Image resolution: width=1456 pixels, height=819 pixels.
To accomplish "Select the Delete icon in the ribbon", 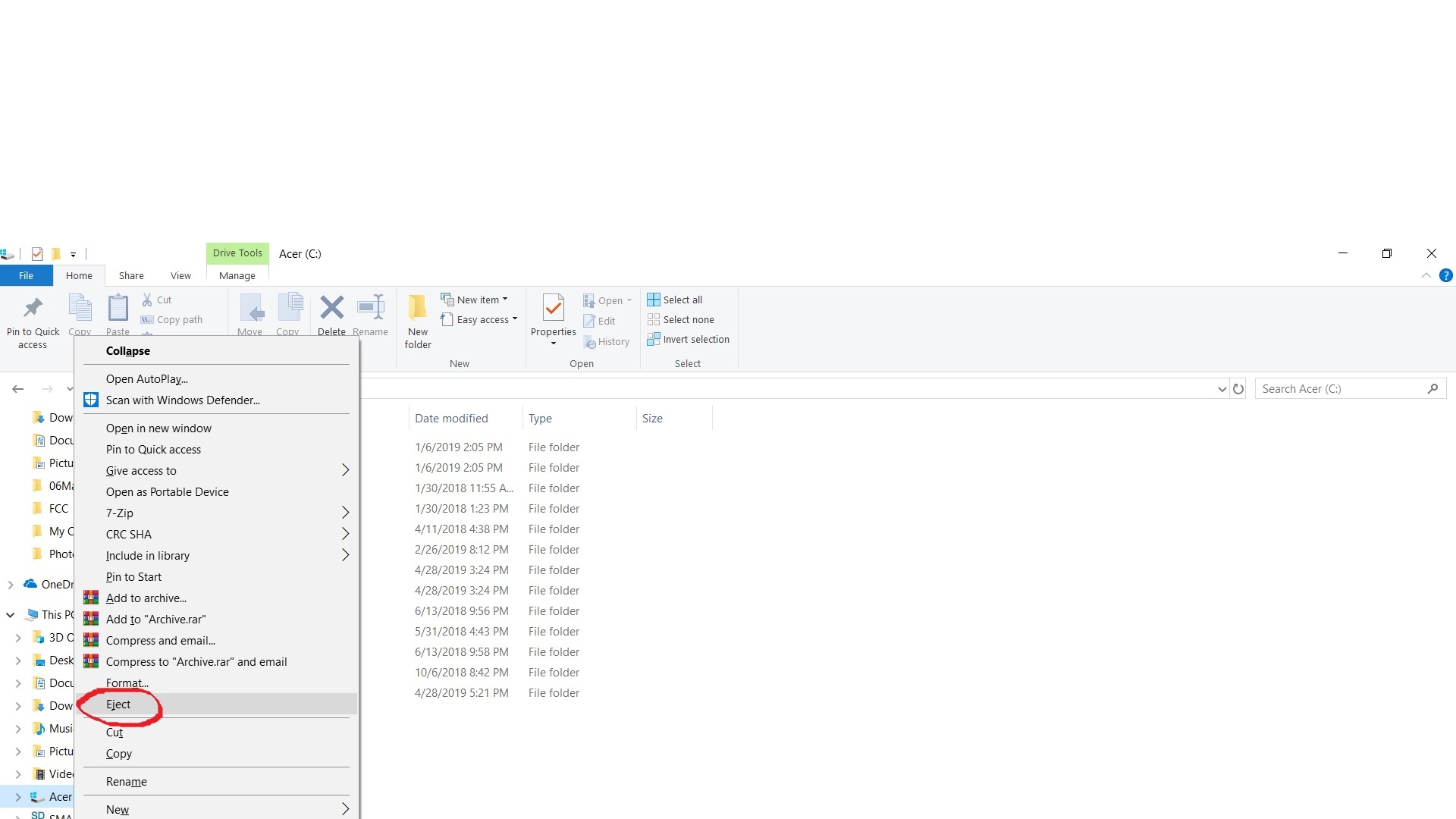I will click(331, 313).
